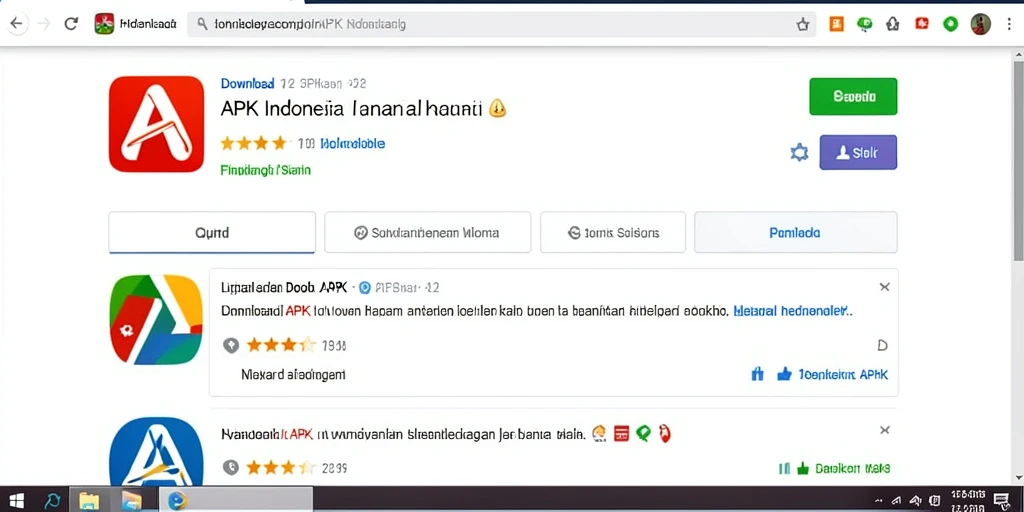Screen dimensions: 1024x512
Task: Switch to the active browser taskbar button
Action: [x=236, y=500]
